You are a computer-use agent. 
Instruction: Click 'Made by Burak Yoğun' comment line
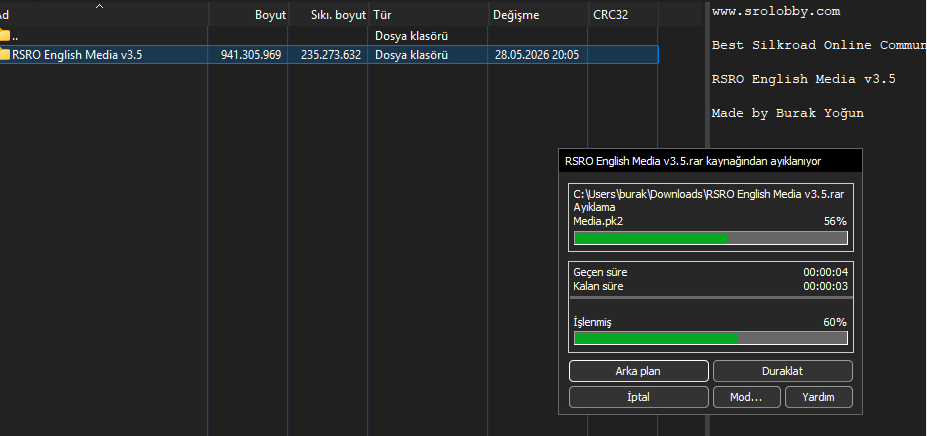coord(787,113)
